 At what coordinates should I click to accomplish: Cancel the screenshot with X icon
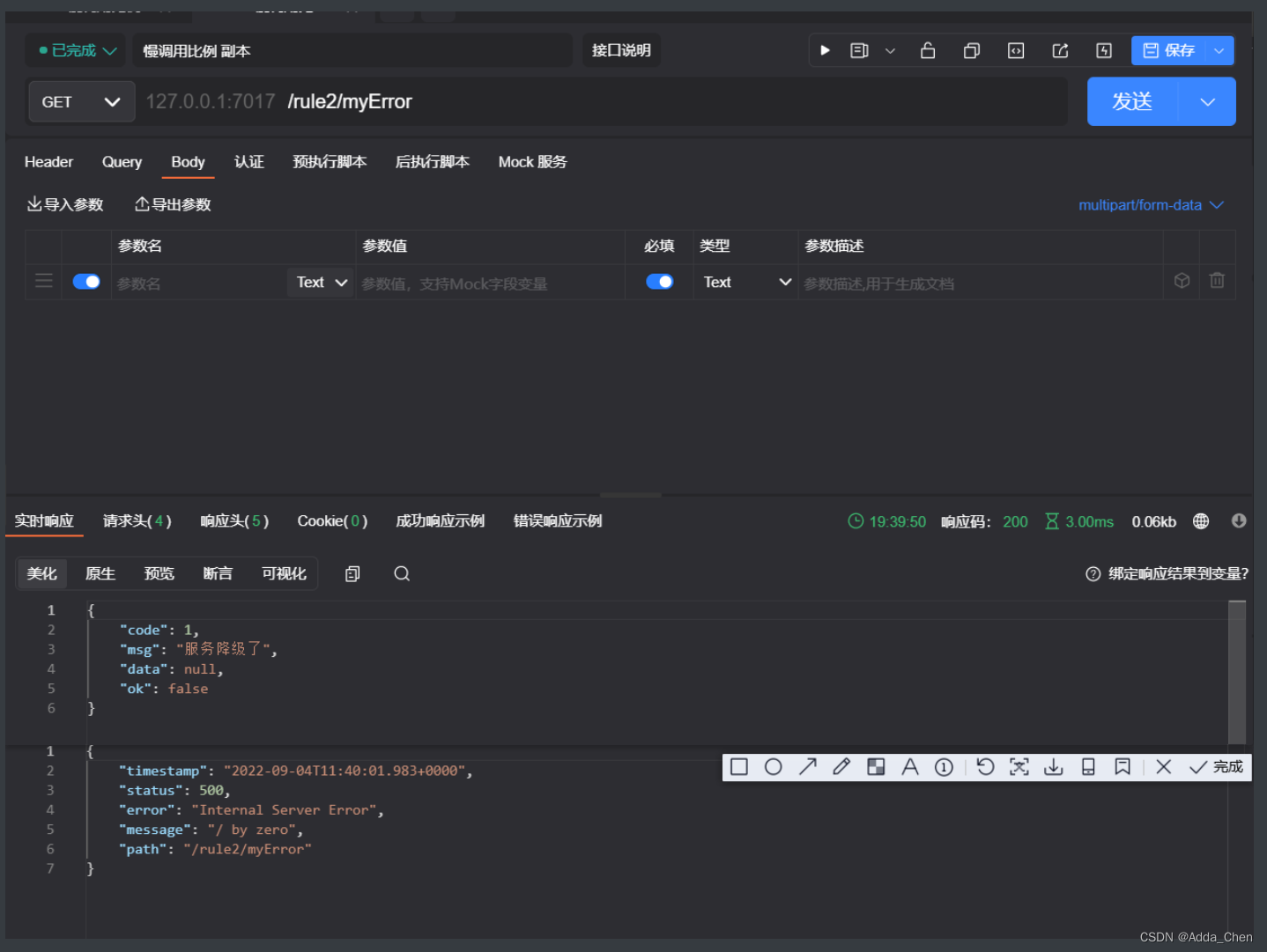1163,767
